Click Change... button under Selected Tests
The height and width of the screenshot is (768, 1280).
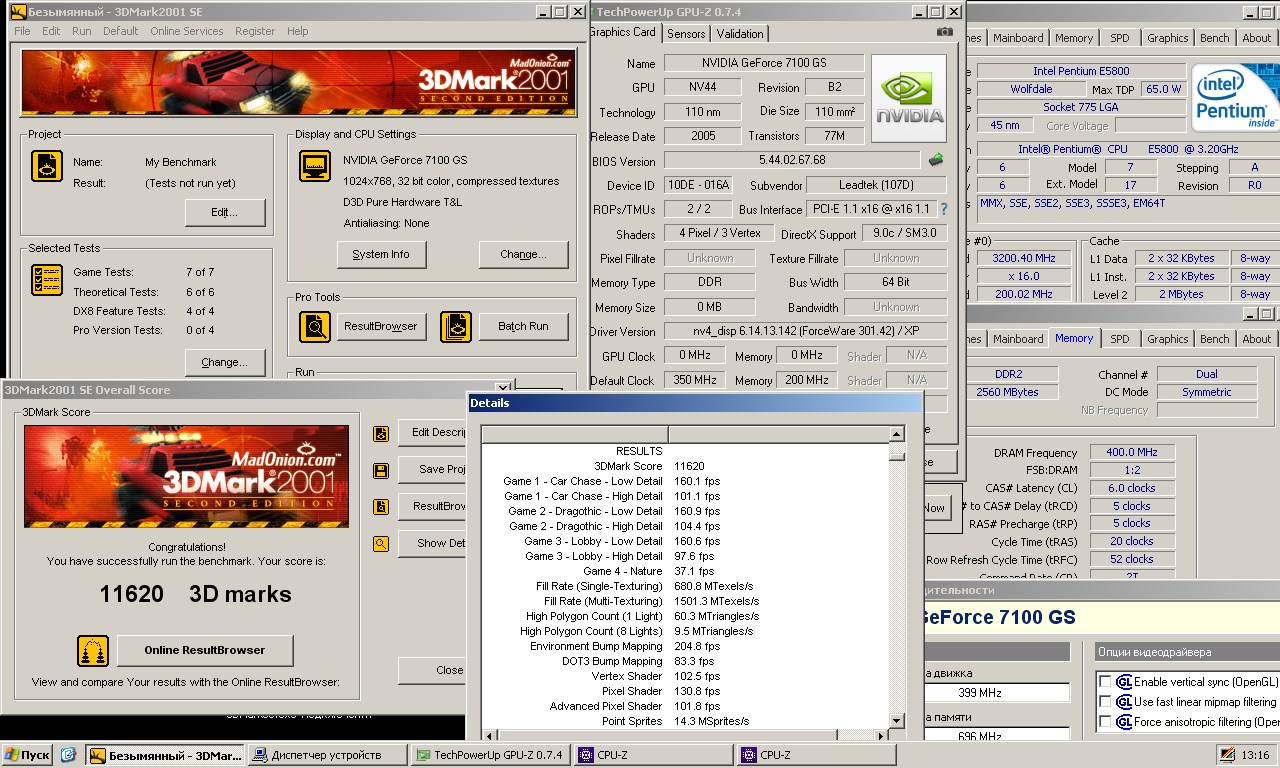225,362
